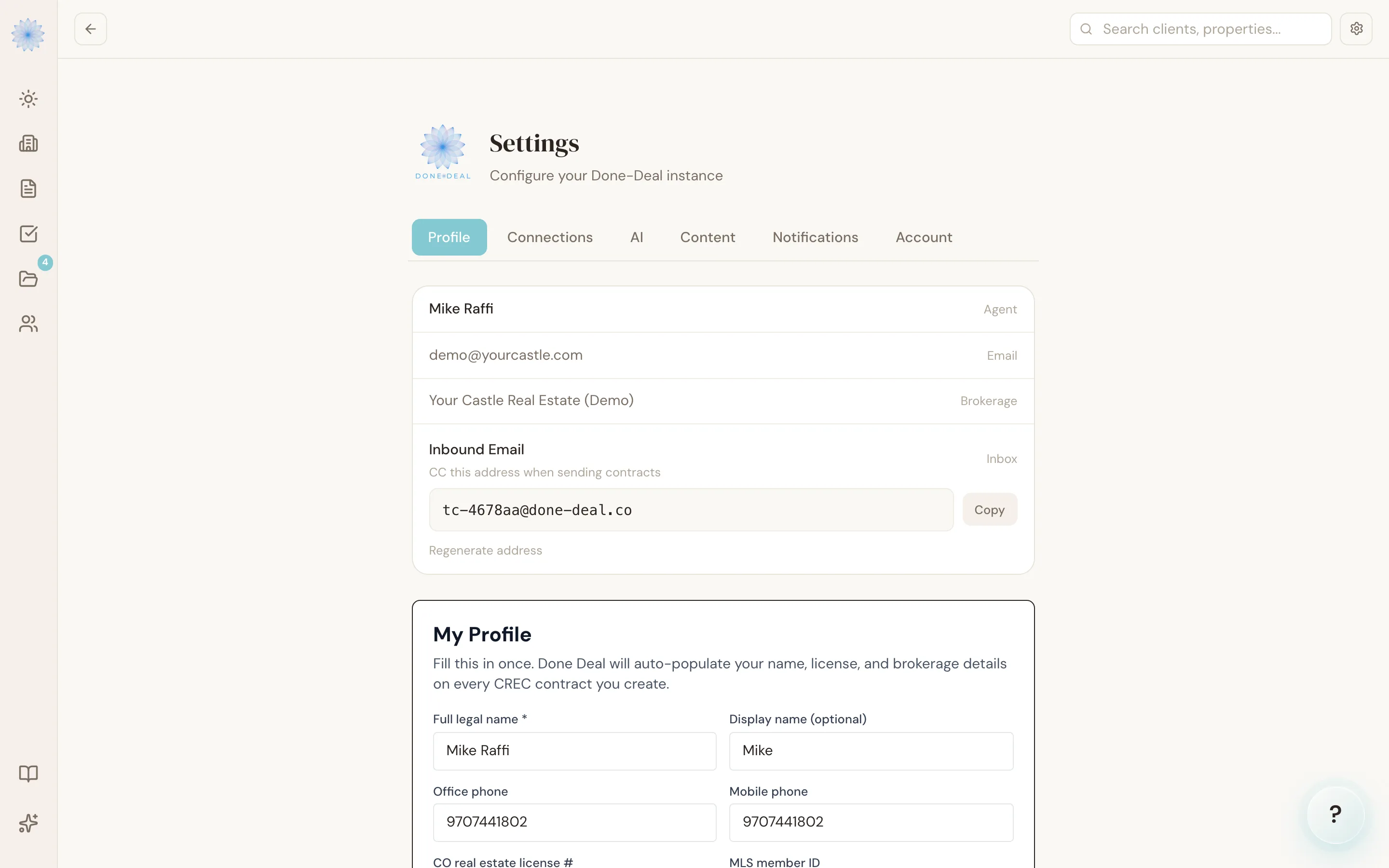
Task: Click the Agent label
Action: click(1000, 310)
